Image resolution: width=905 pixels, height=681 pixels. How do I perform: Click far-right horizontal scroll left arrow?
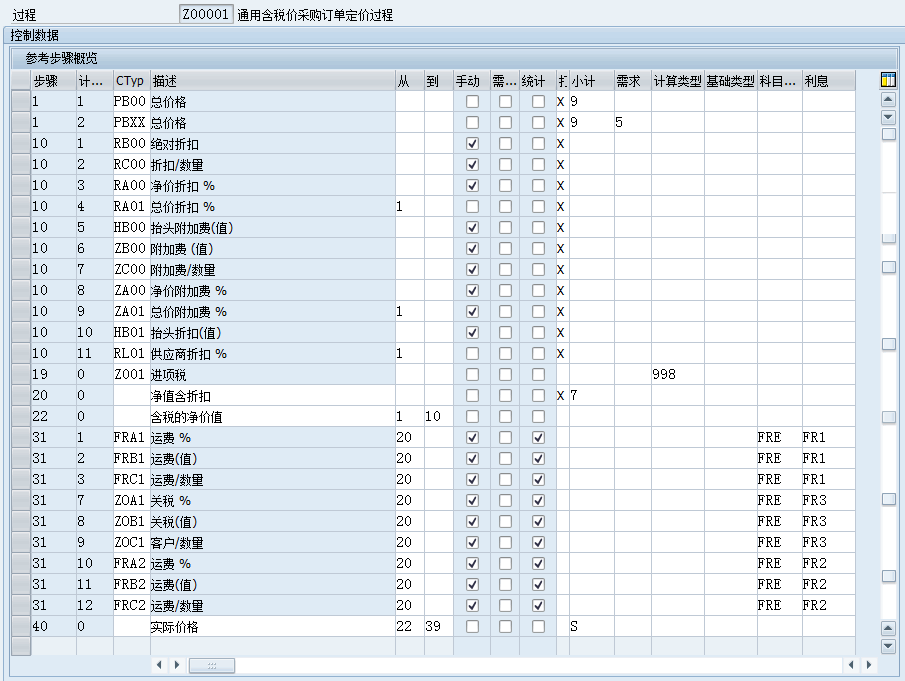click(x=851, y=665)
